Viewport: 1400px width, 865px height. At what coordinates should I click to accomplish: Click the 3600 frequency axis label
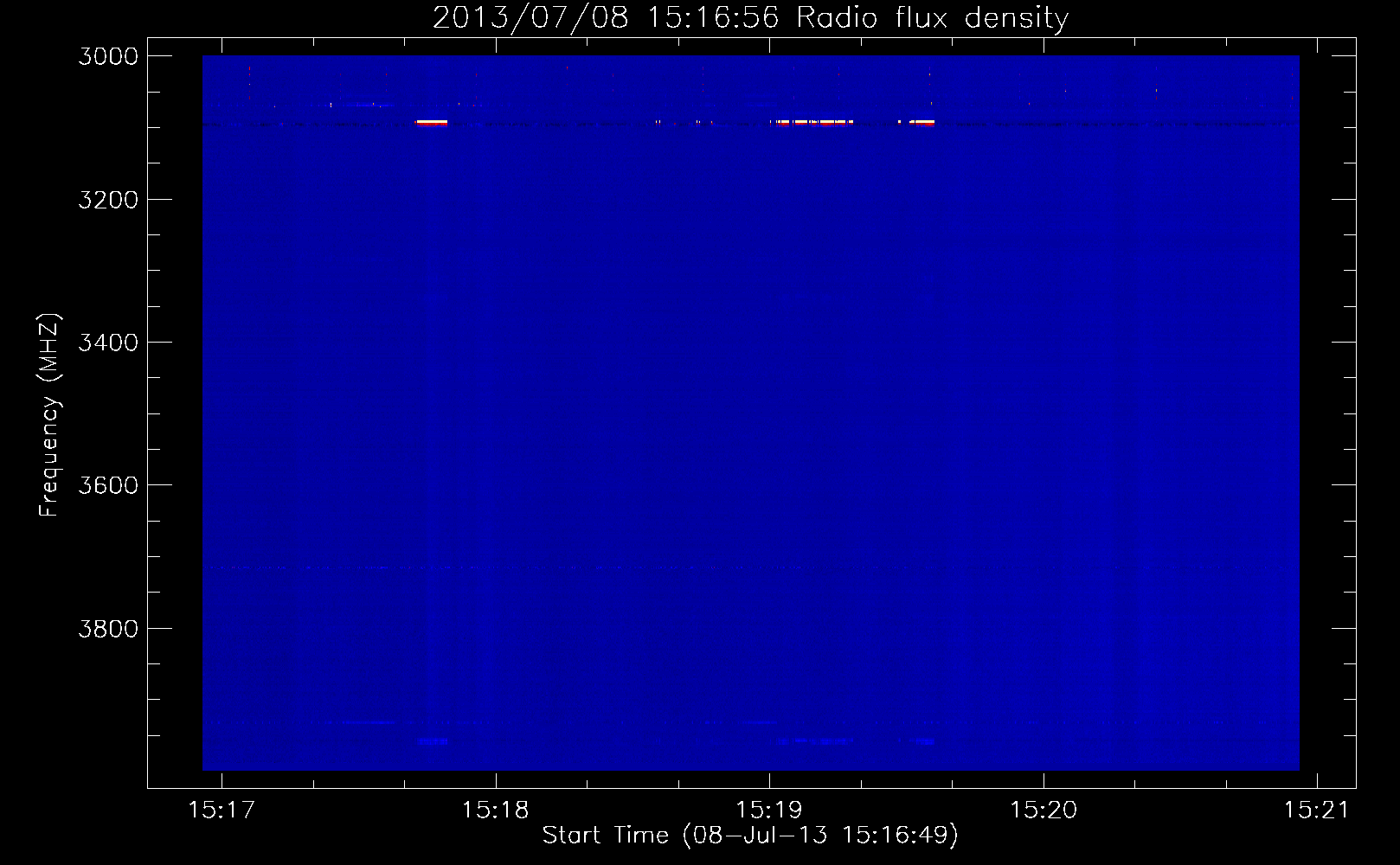point(108,485)
